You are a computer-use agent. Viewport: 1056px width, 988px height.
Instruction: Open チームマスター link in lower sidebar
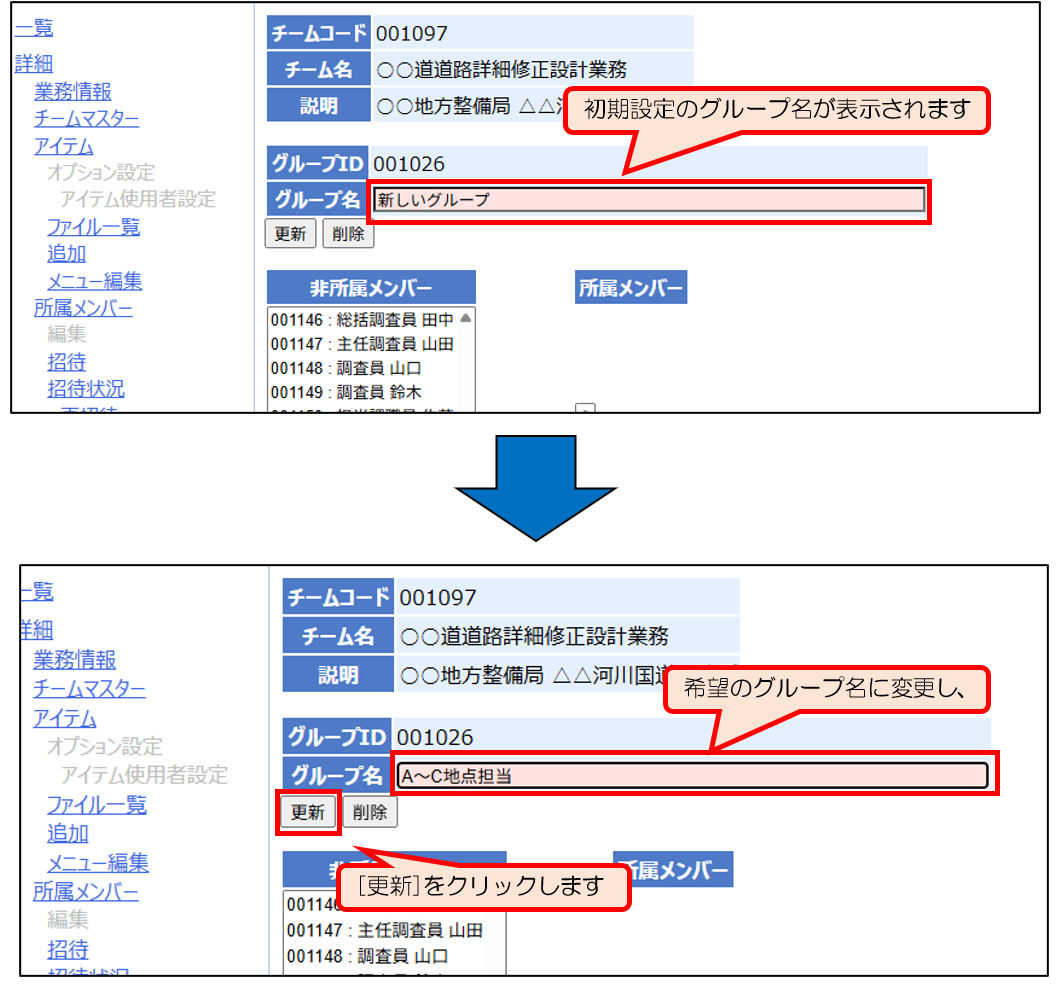pos(89,689)
